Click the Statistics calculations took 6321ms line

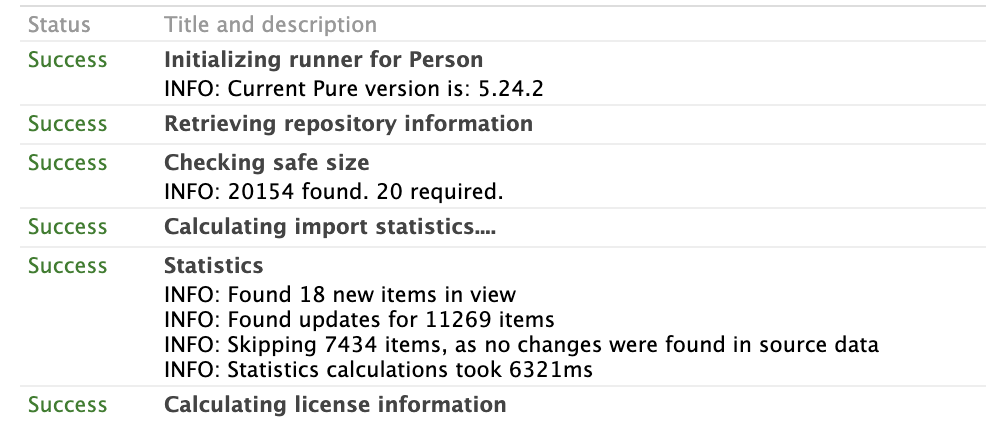(378, 370)
